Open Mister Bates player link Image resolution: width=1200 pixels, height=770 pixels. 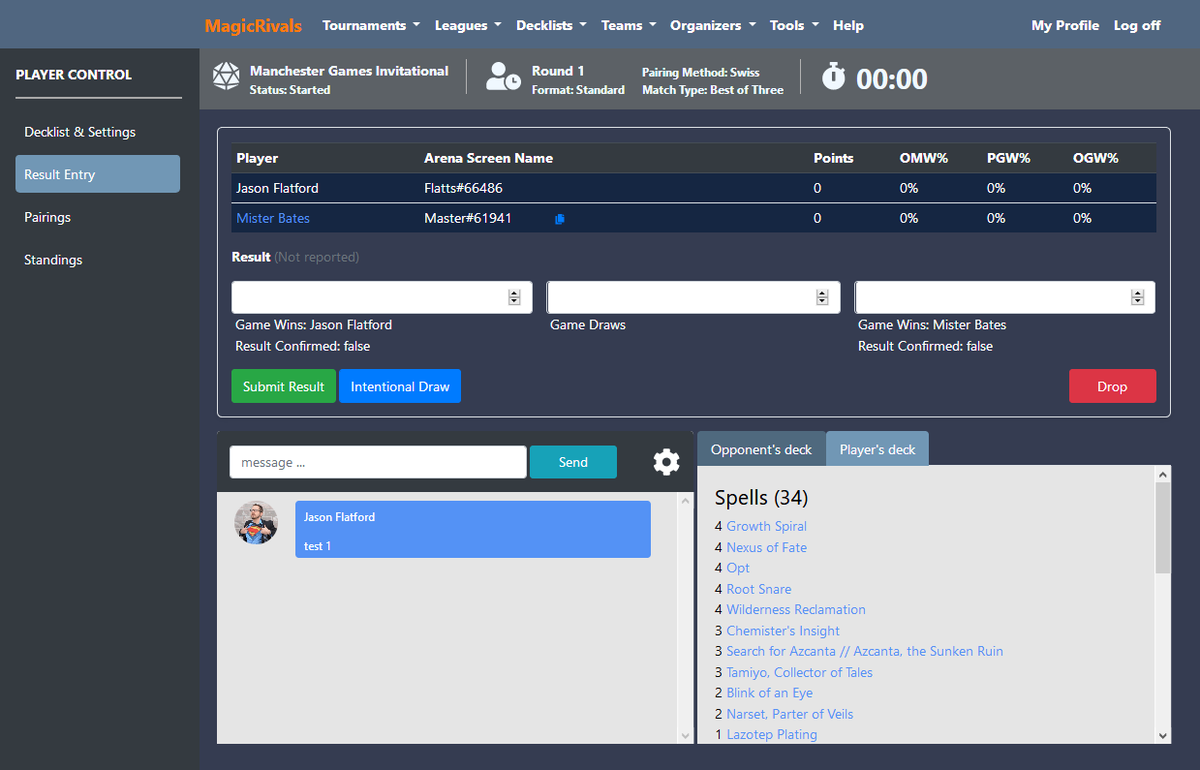(x=273, y=218)
